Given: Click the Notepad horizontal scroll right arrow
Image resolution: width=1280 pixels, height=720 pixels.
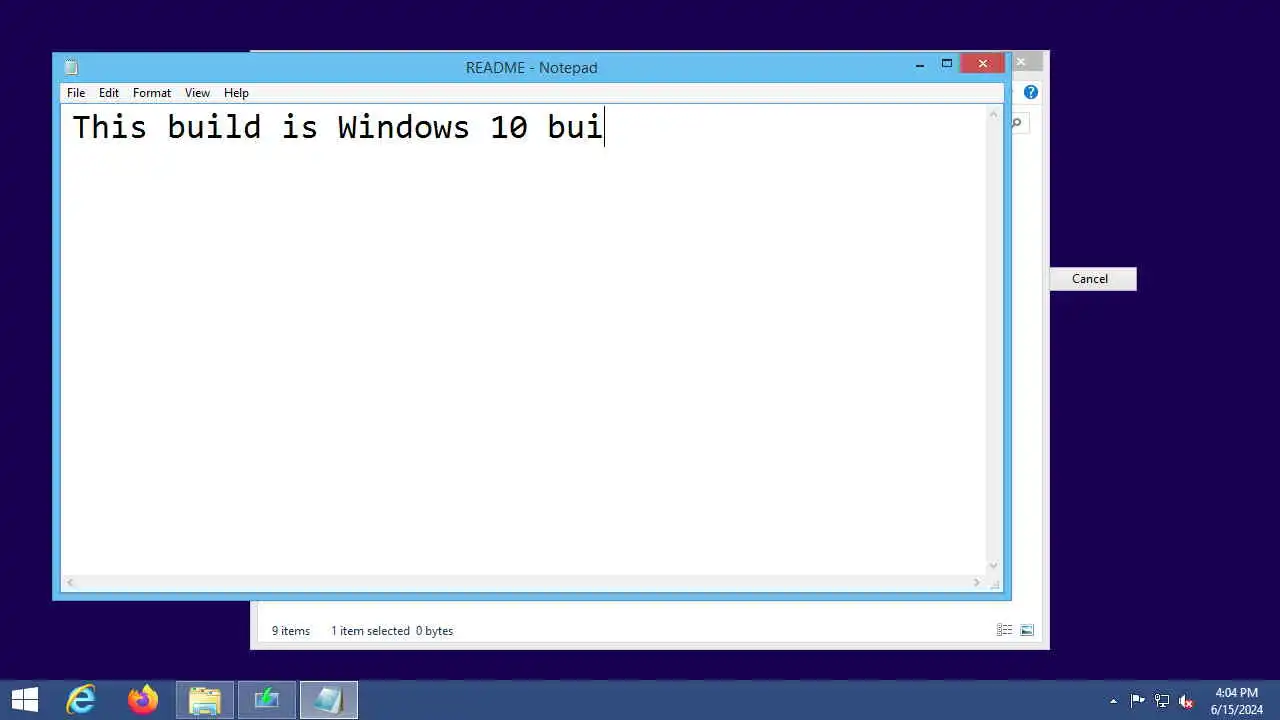Looking at the screenshot, I should [x=977, y=582].
